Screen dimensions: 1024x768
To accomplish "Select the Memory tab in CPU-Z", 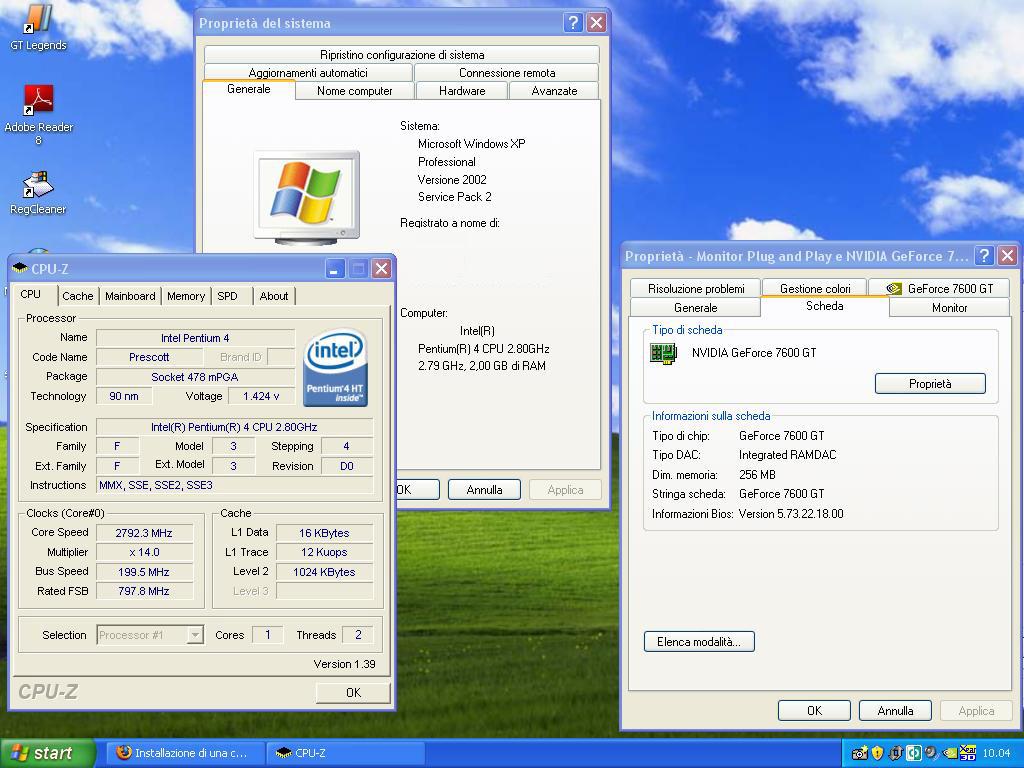I will coord(186,296).
